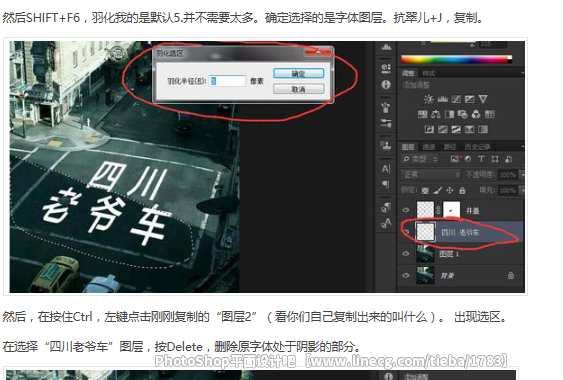Open the Character panel icon
Image resolution: width=563 pixels, height=380 pixels.
pos(386,168)
